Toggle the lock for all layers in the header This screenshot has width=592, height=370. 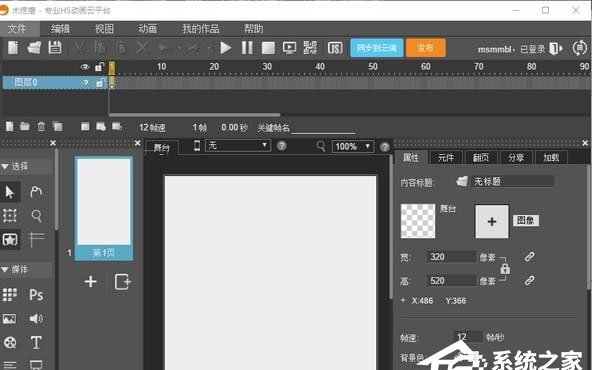pyautogui.click(x=99, y=67)
